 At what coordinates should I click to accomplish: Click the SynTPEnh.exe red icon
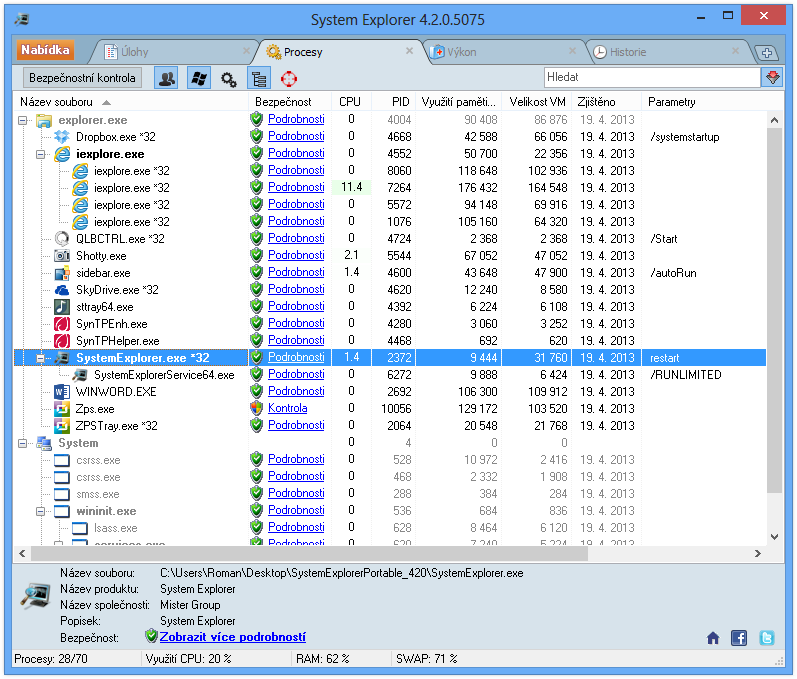pyautogui.click(x=62, y=324)
